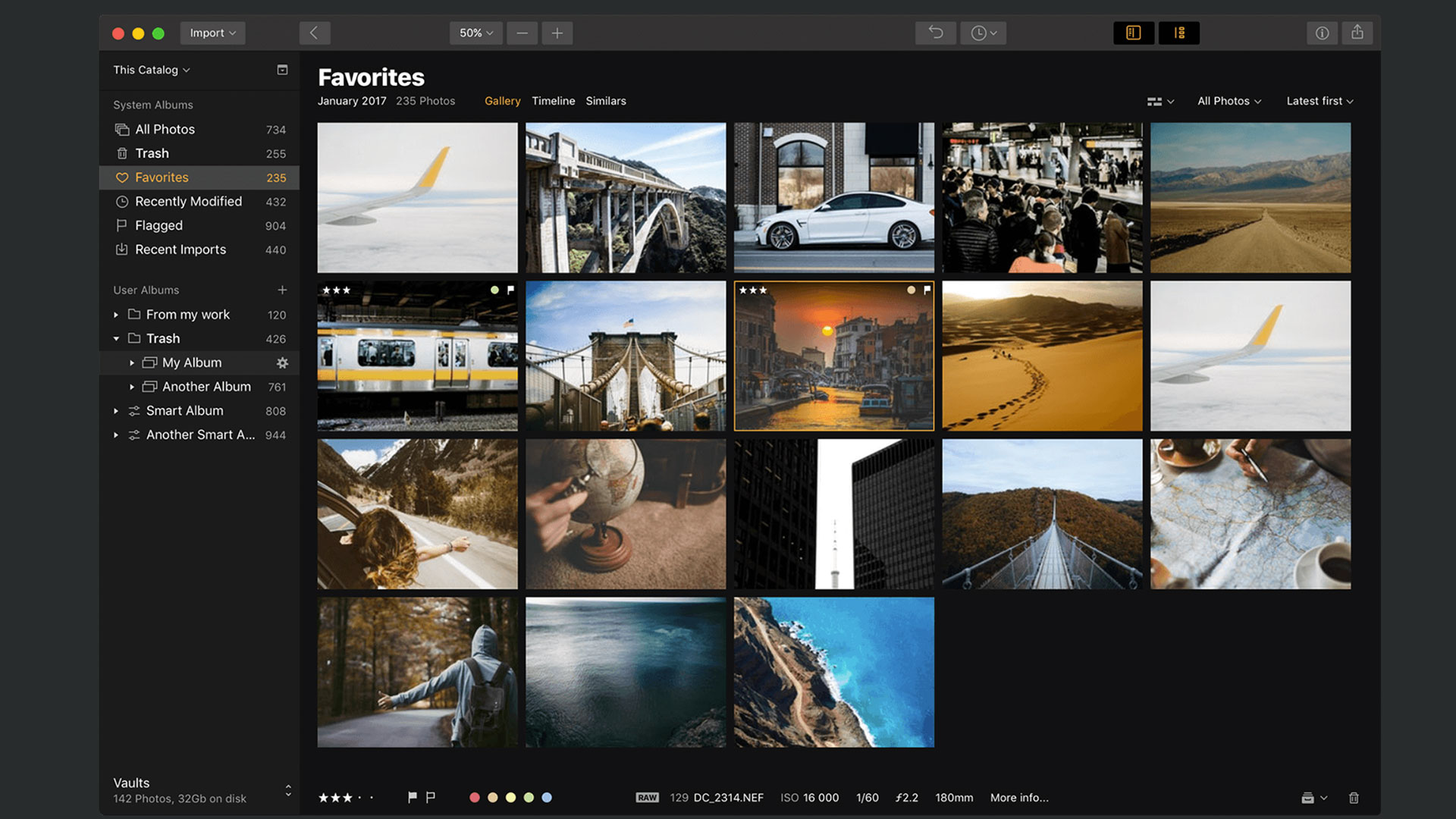Expand Another Smart Album item
This screenshot has height=819, width=1456.
(x=116, y=435)
